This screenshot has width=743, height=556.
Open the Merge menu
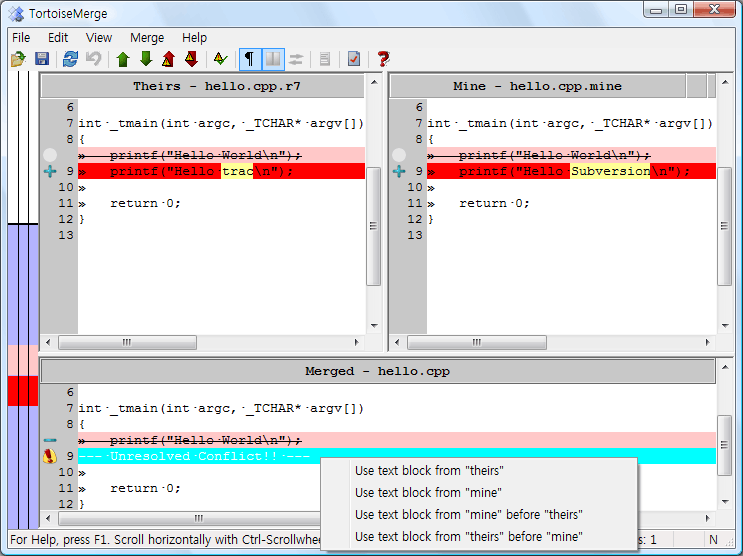point(147,37)
